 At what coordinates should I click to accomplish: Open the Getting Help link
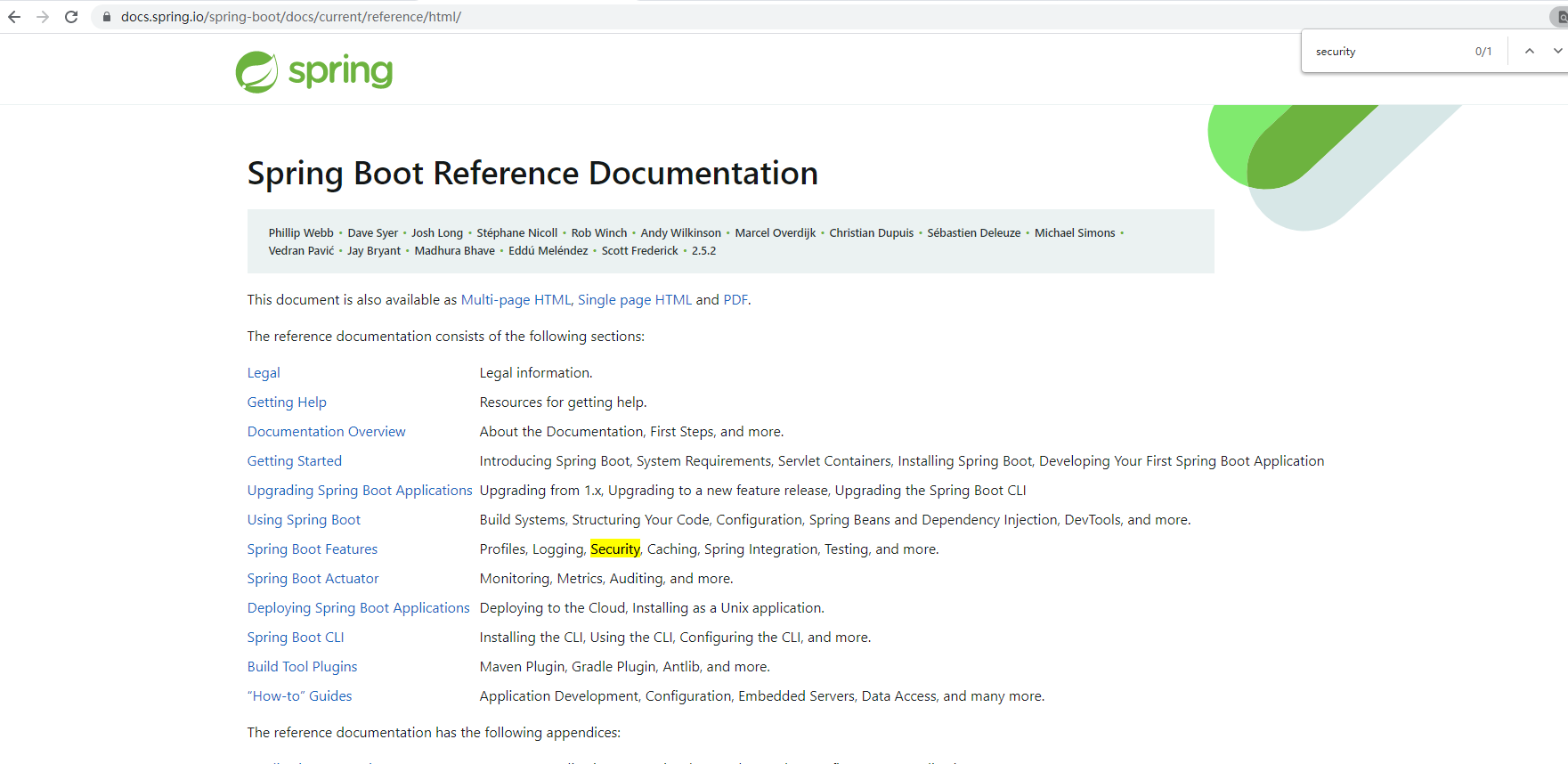pyautogui.click(x=287, y=402)
